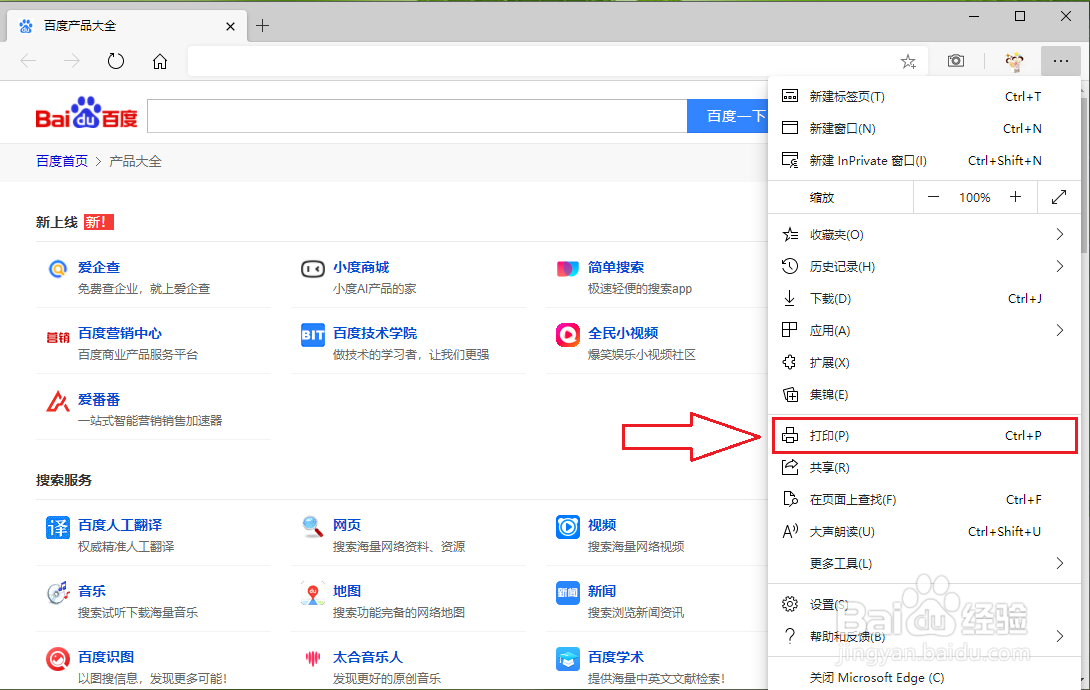Select 新建 InPrivate 窗口(I) menu item

(x=924, y=161)
